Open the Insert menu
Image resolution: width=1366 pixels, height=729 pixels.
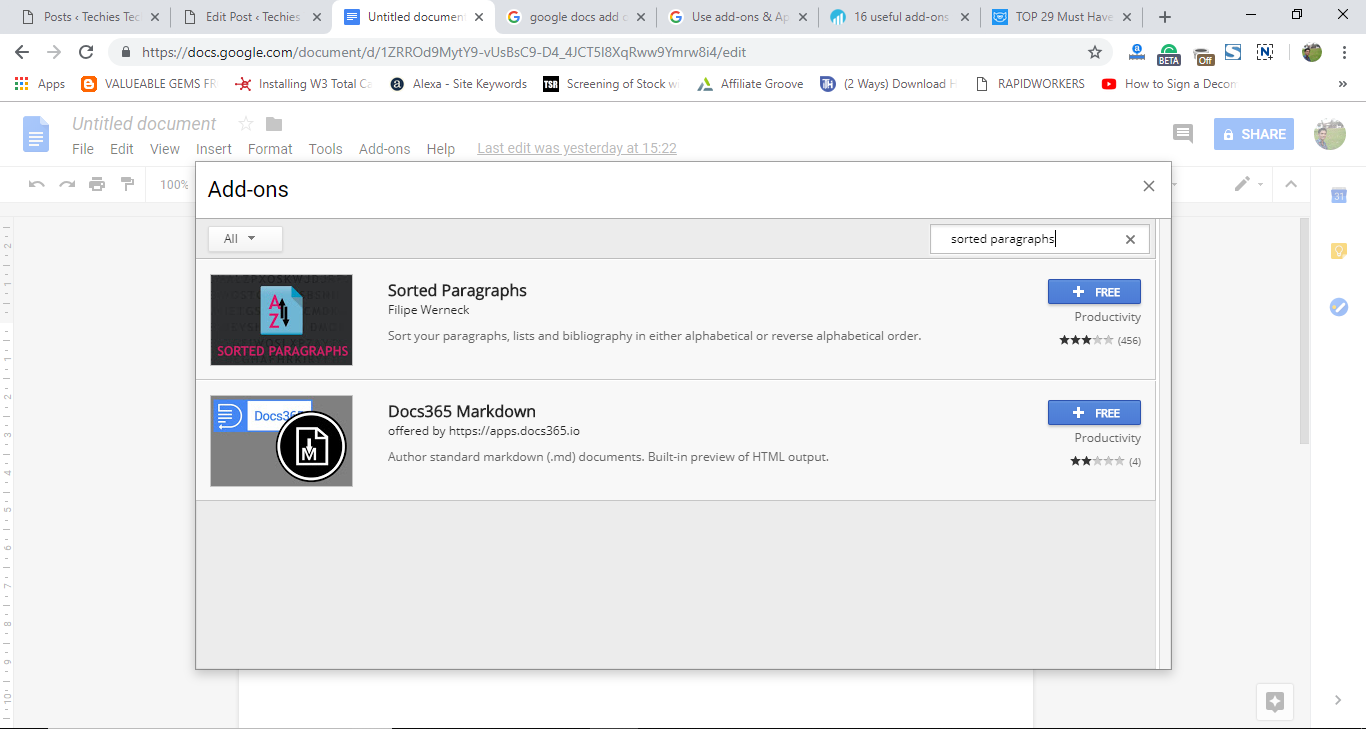point(214,149)
